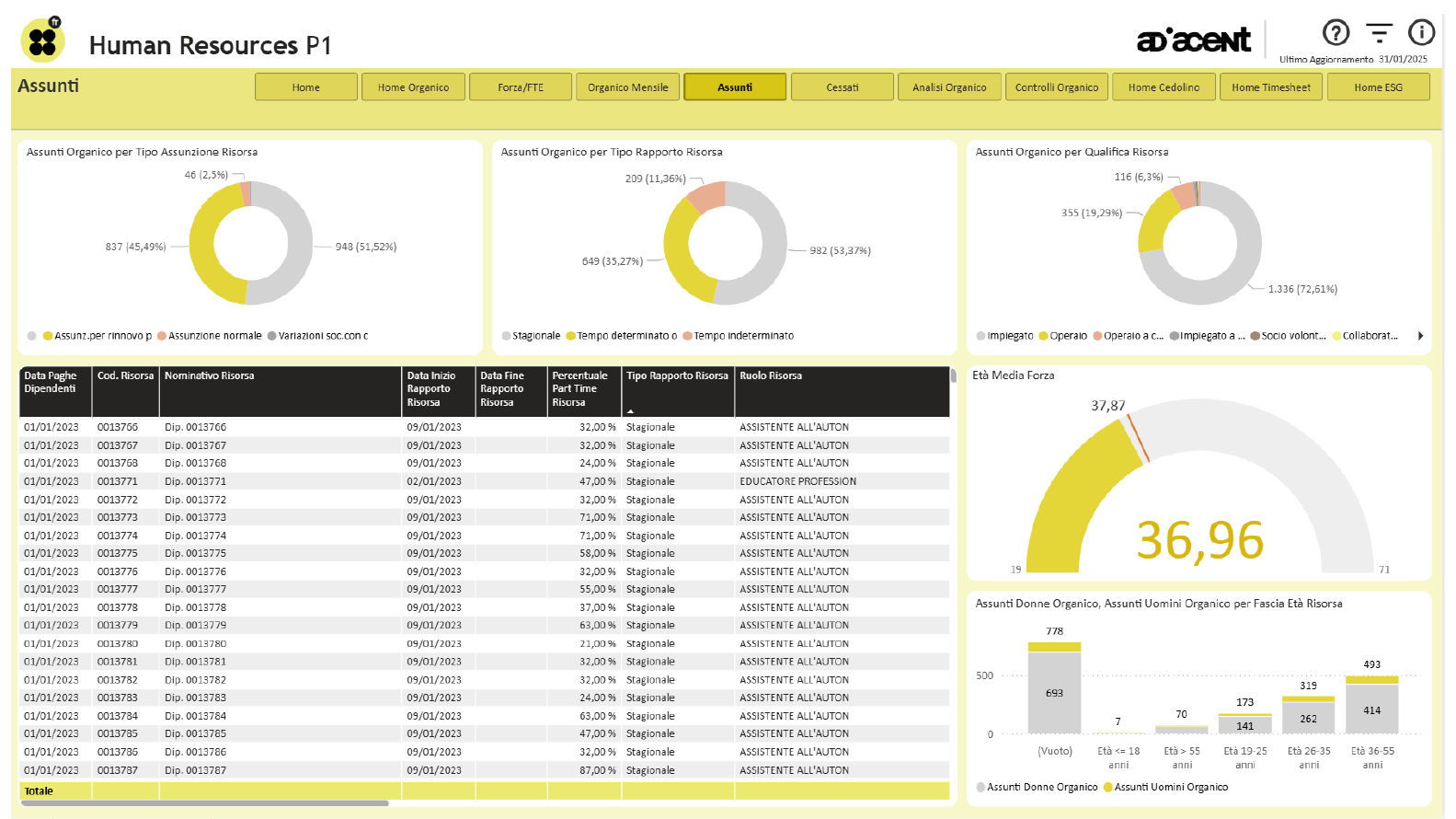Click the Human Resources app logo
Image resolution: width=1456 pixels, height=819 pixels.
click(x=42, y=40)
